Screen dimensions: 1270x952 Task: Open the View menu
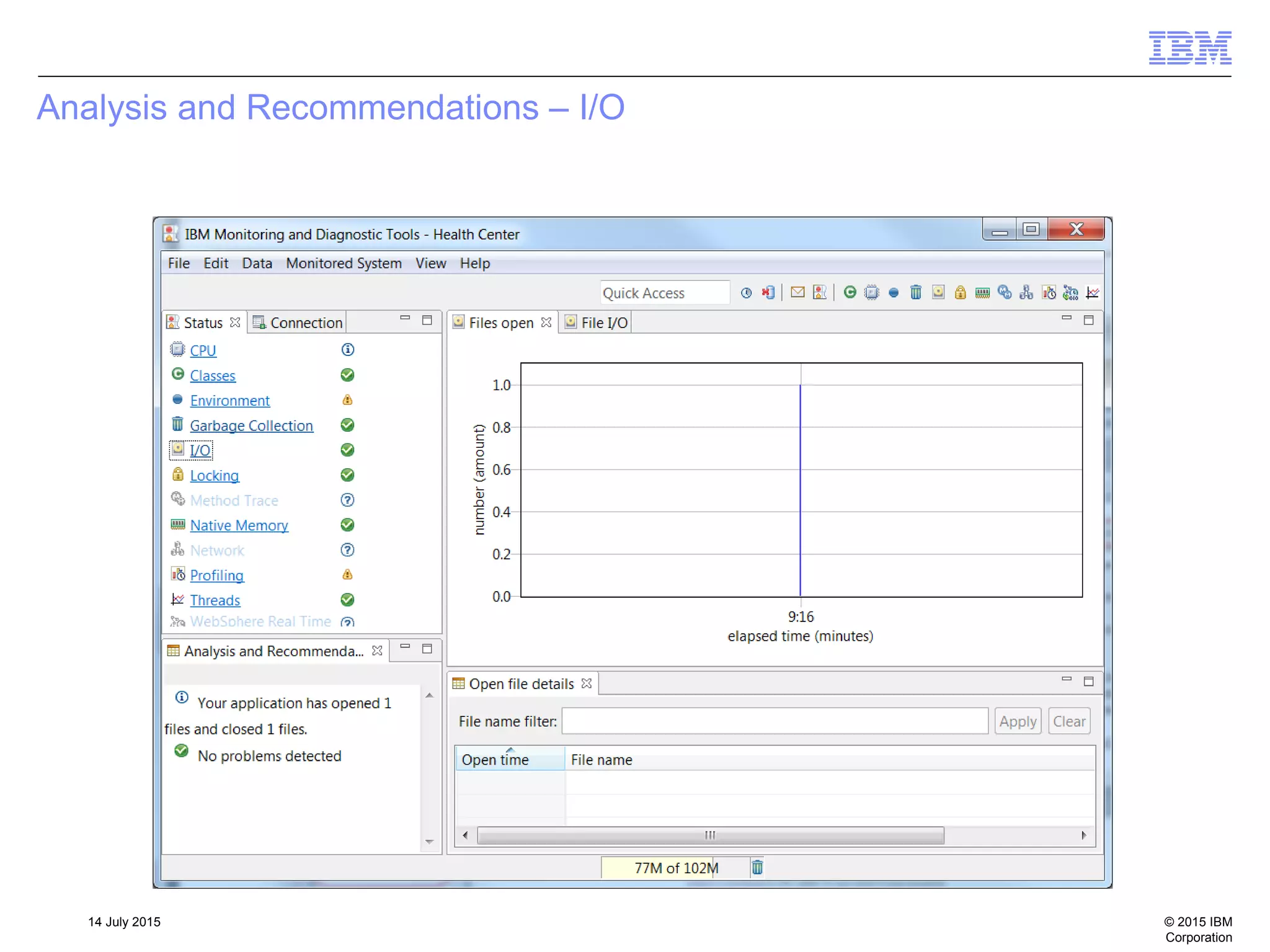430,264
